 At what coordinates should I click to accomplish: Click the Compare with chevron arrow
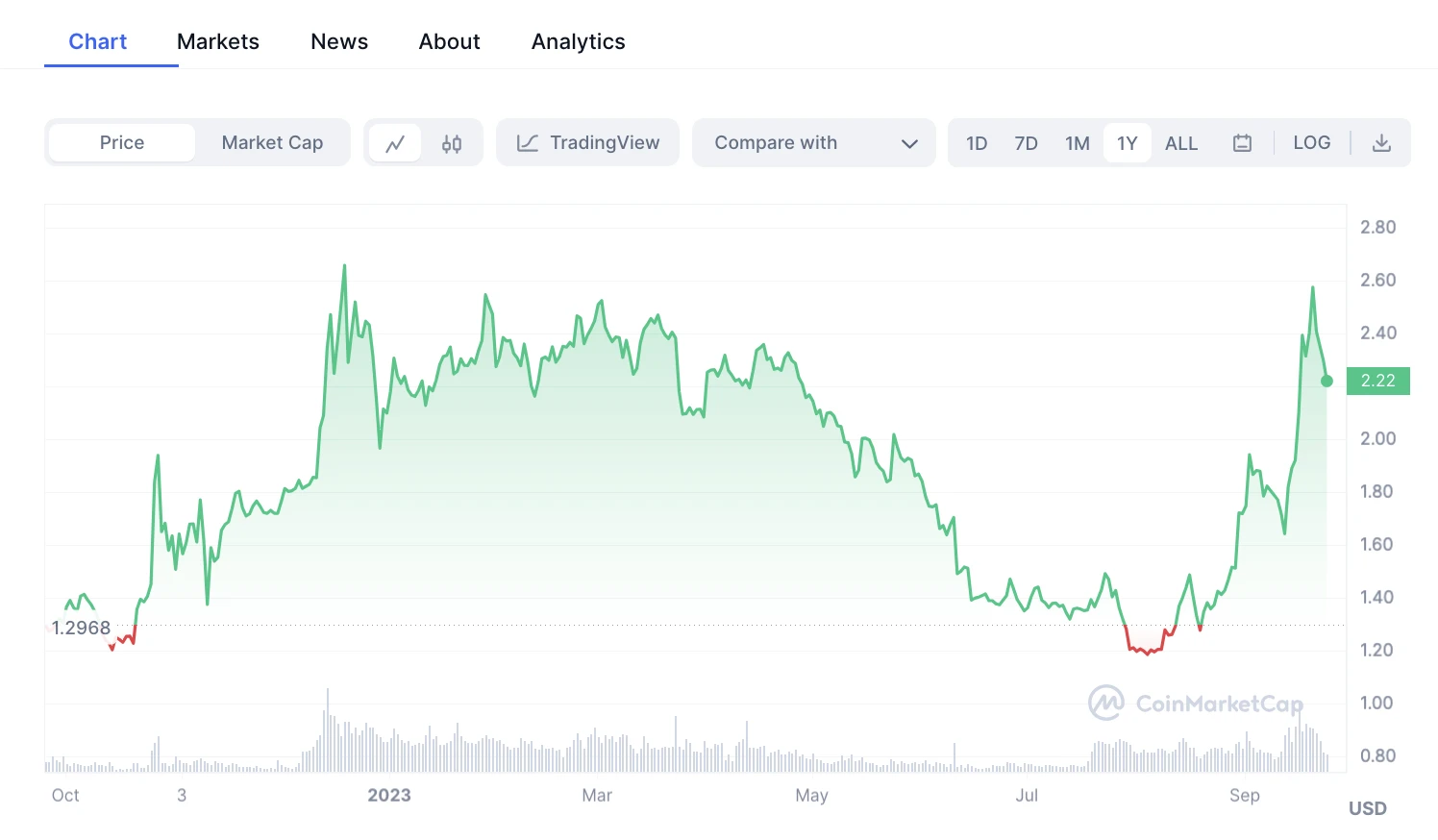click(x=909, y=144)
